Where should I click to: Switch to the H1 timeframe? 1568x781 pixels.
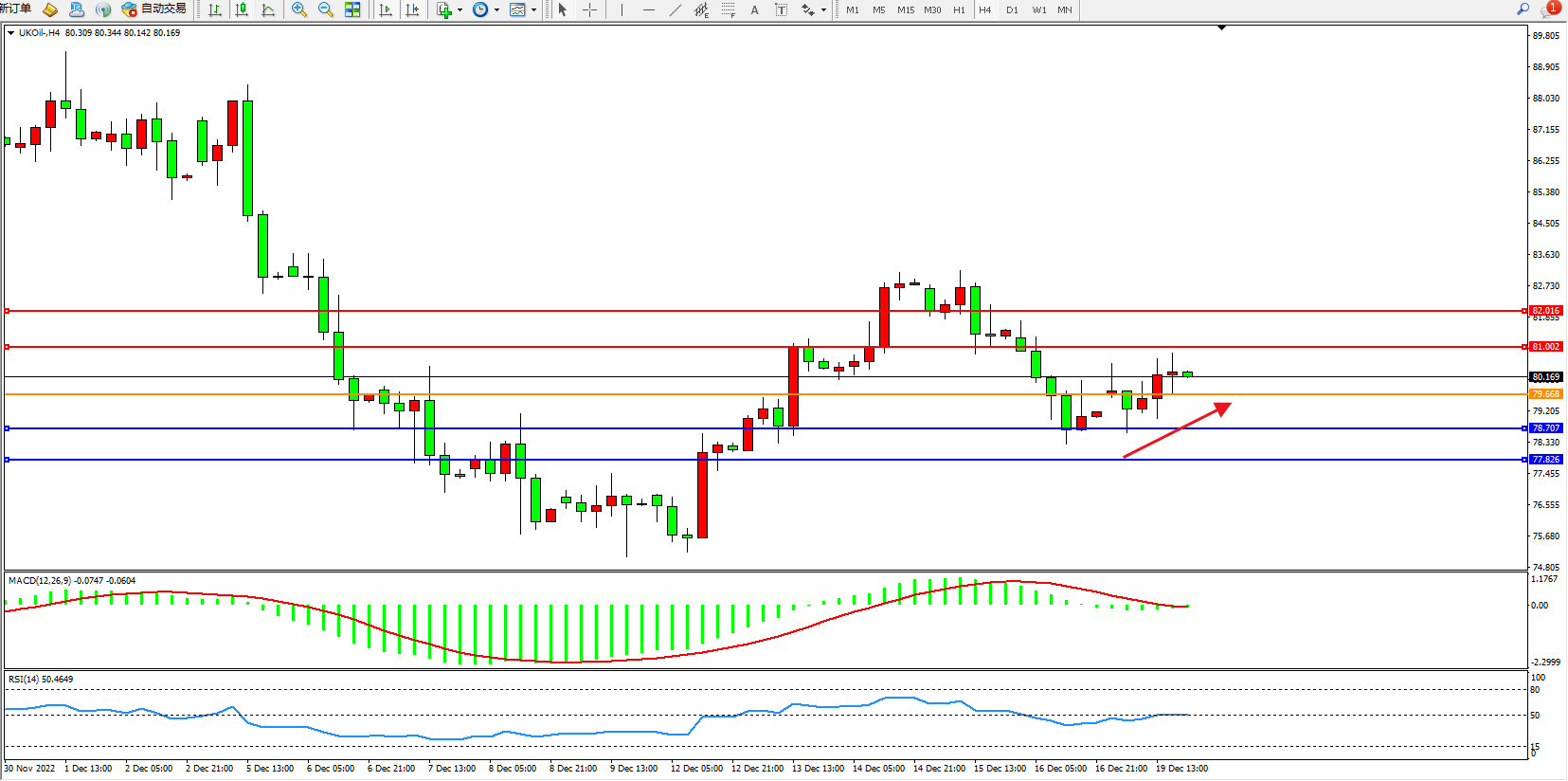pyautogui.click(x=959, y=9)
